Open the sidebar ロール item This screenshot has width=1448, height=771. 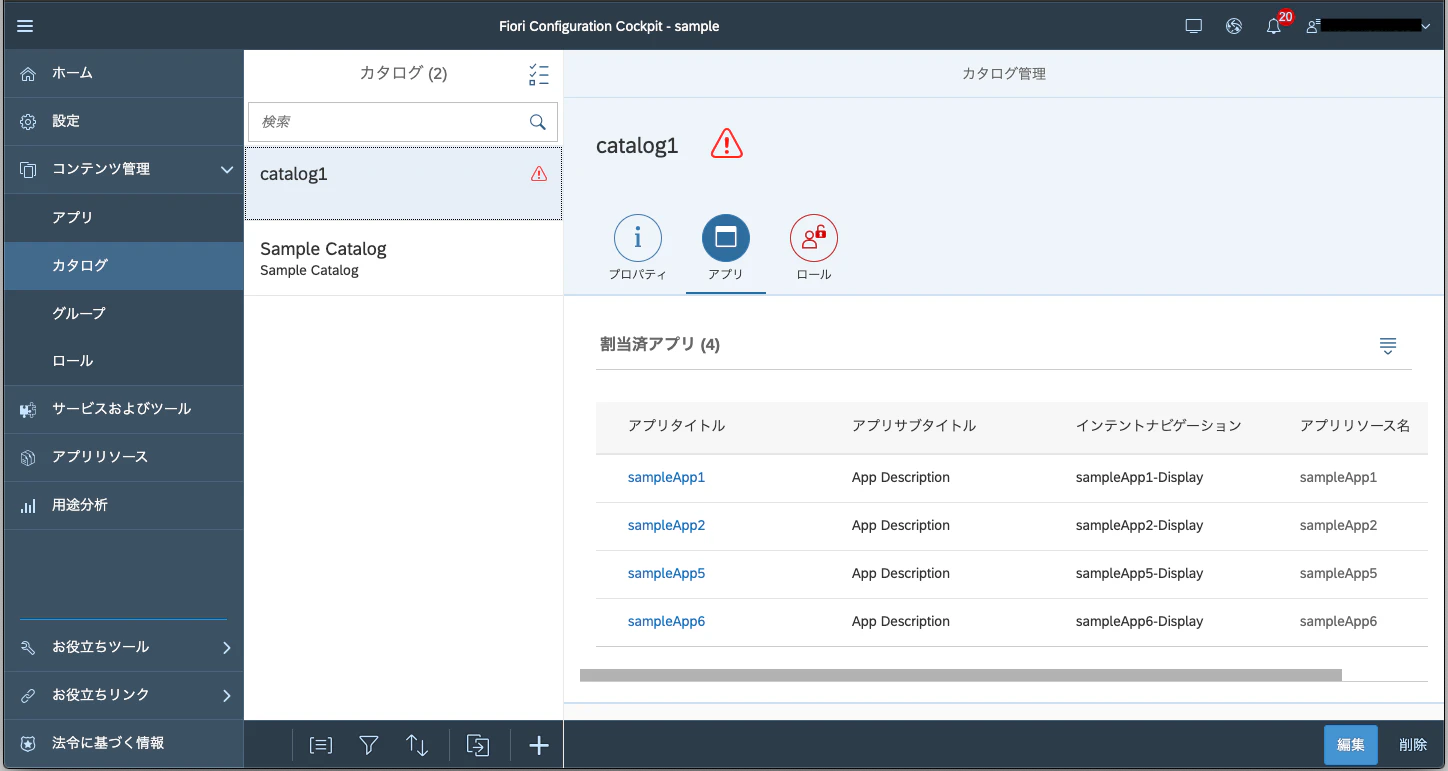pos(124,361)
